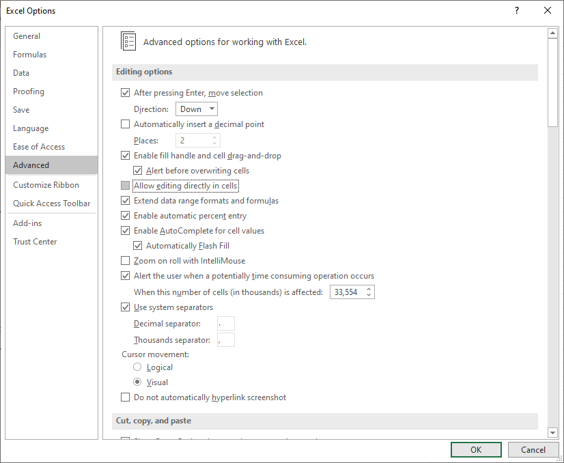Screen dimensions: 564x463
Task: Click the Help question mark icon
Action: (x=517, y=10)
